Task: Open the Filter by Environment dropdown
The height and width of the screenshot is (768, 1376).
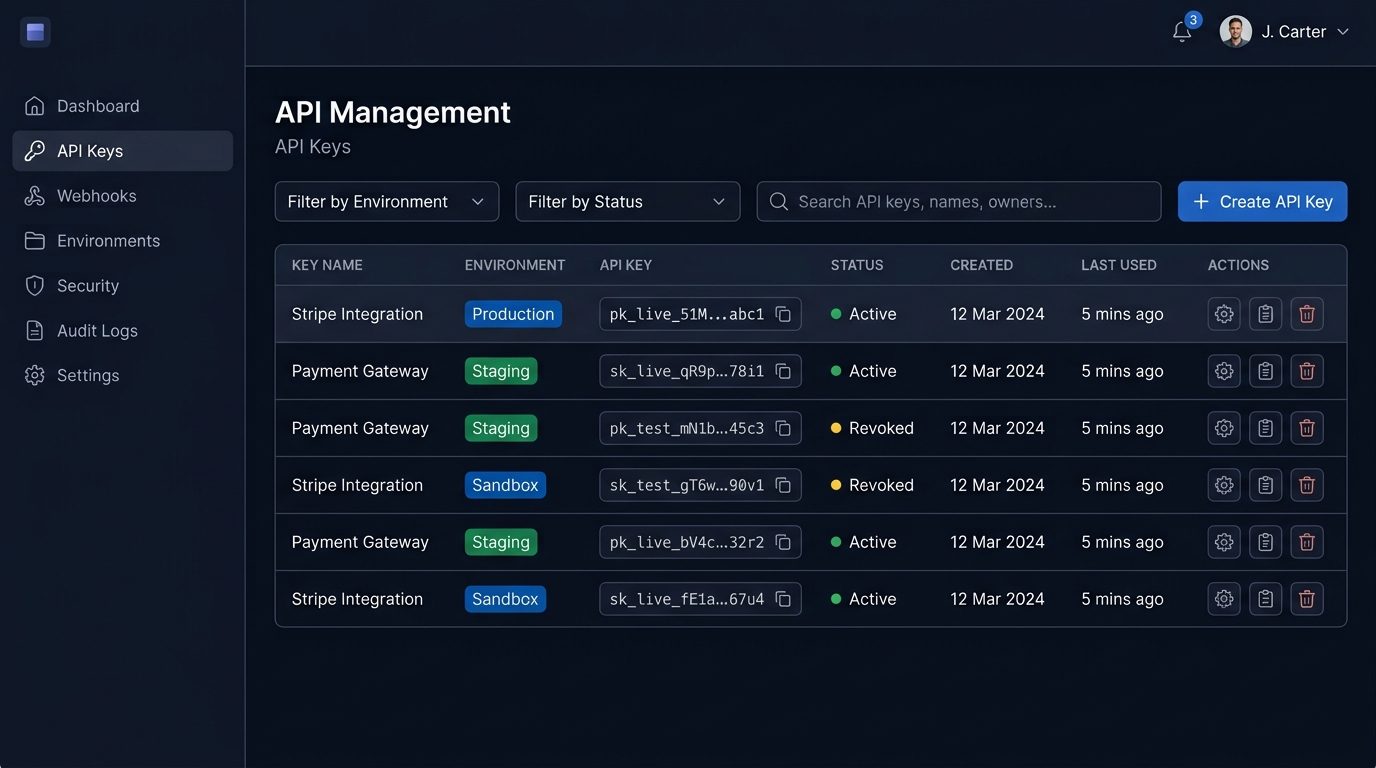Action: [387, 201]
